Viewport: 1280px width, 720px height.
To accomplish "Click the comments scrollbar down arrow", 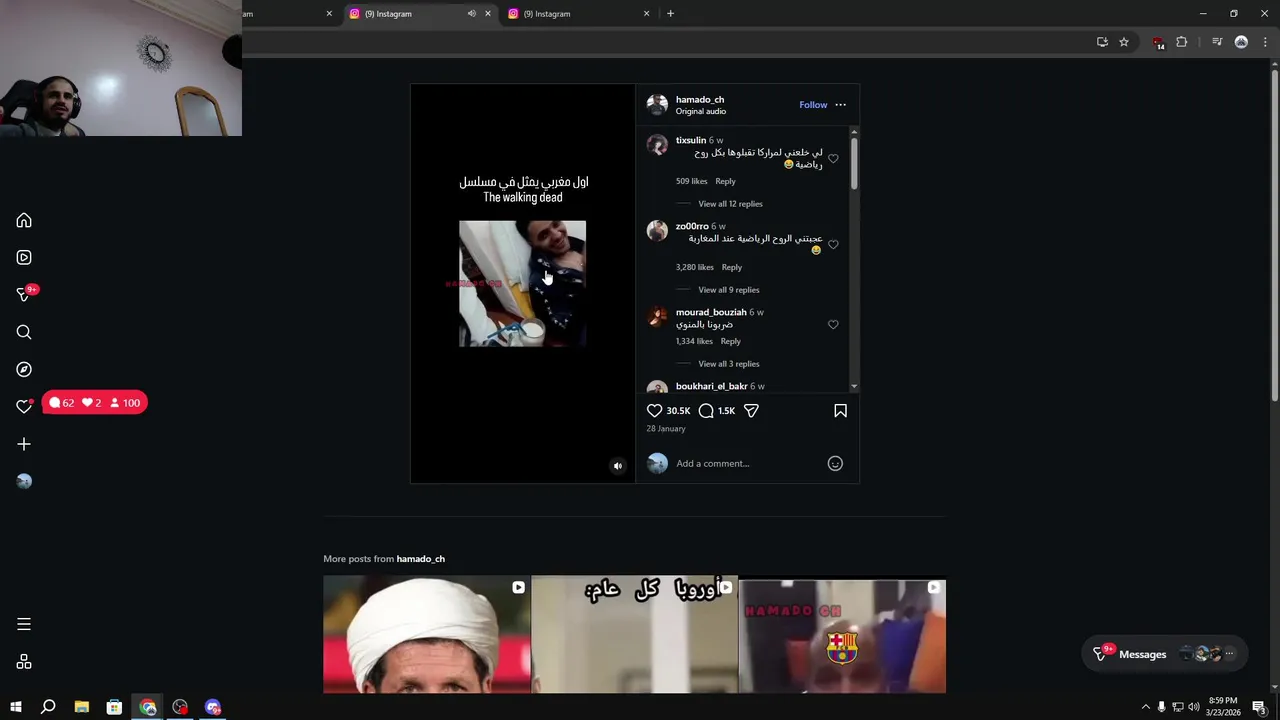I will 854,386.
